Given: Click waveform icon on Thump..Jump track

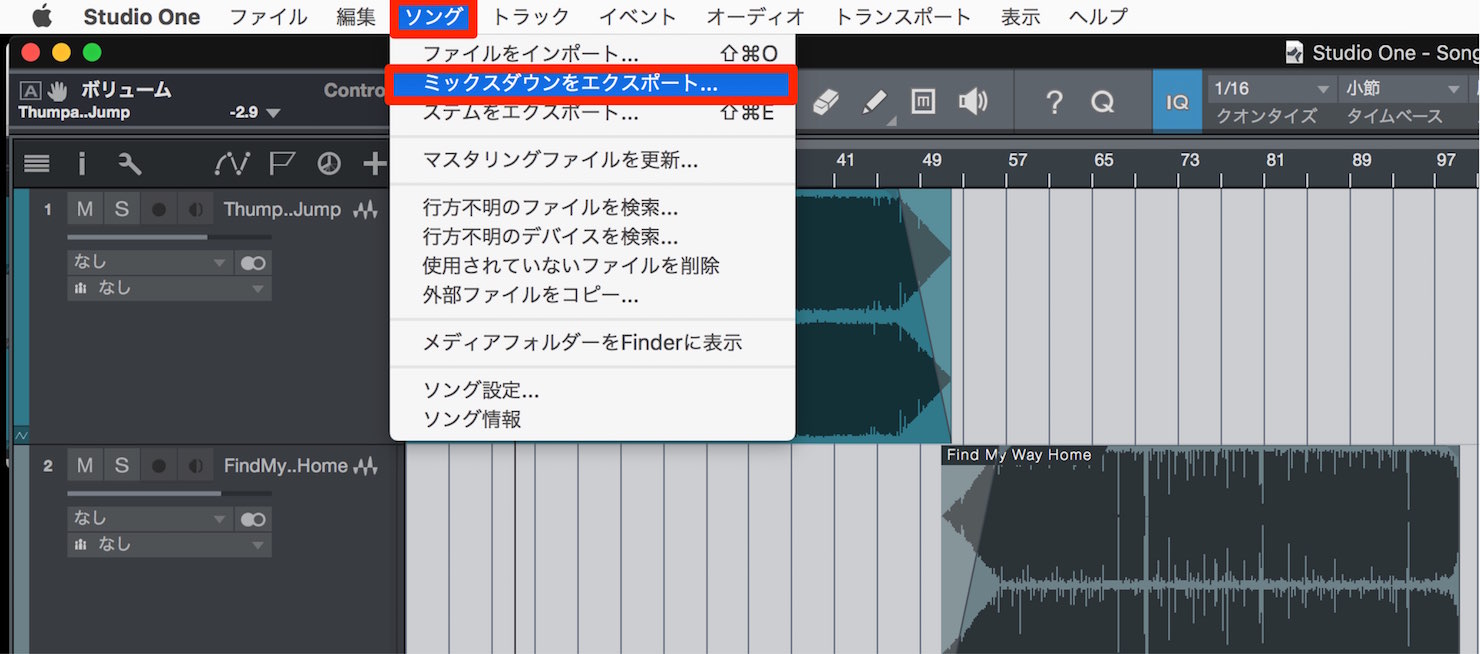Looking at the screenshot, I should pos(365,210).
